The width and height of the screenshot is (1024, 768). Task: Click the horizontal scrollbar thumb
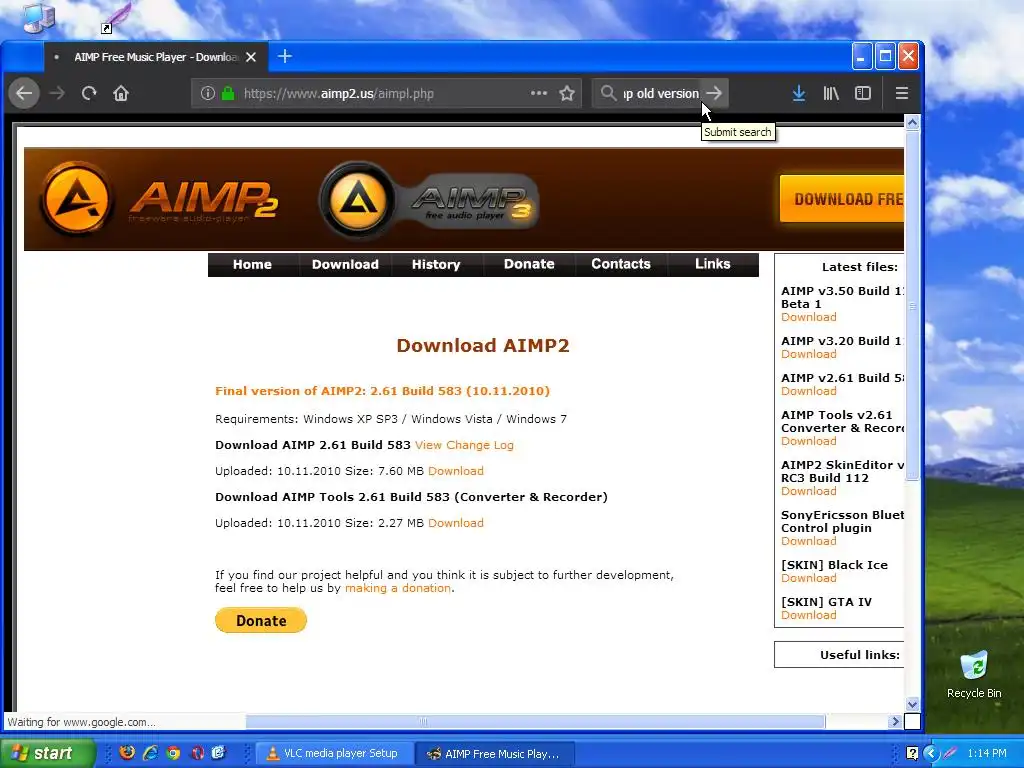click(x=536, y=722)
